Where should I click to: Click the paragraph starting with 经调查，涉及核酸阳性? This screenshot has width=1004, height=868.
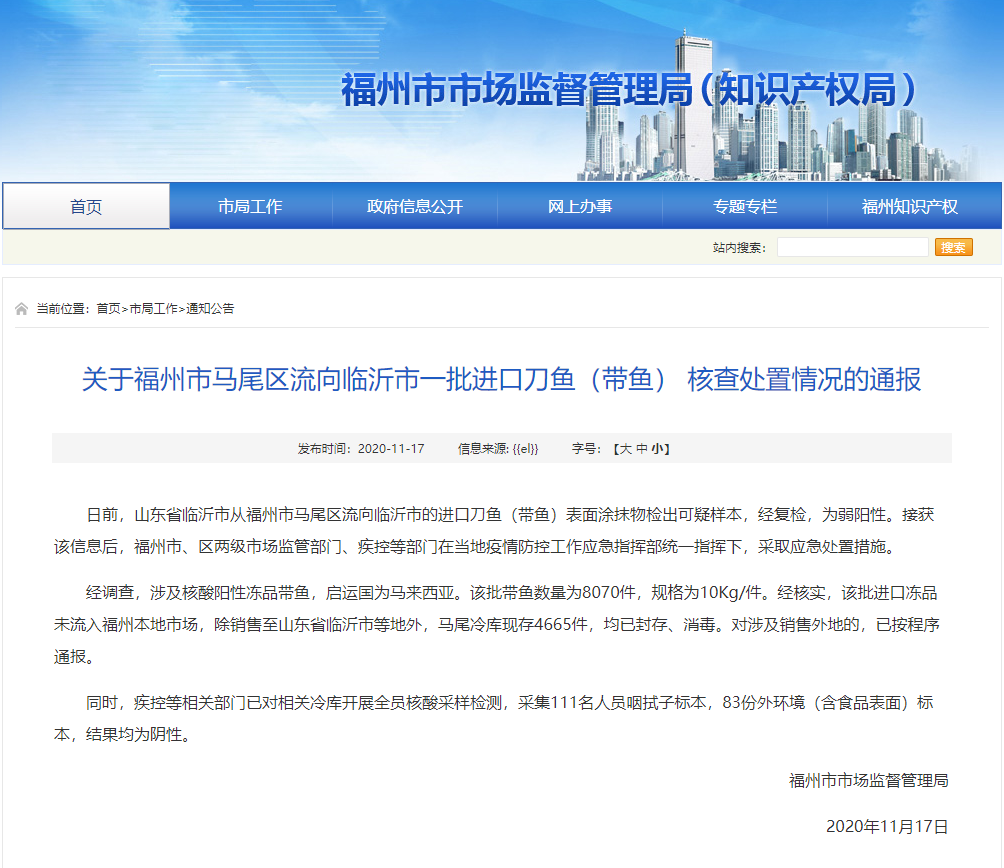[496, 624]
